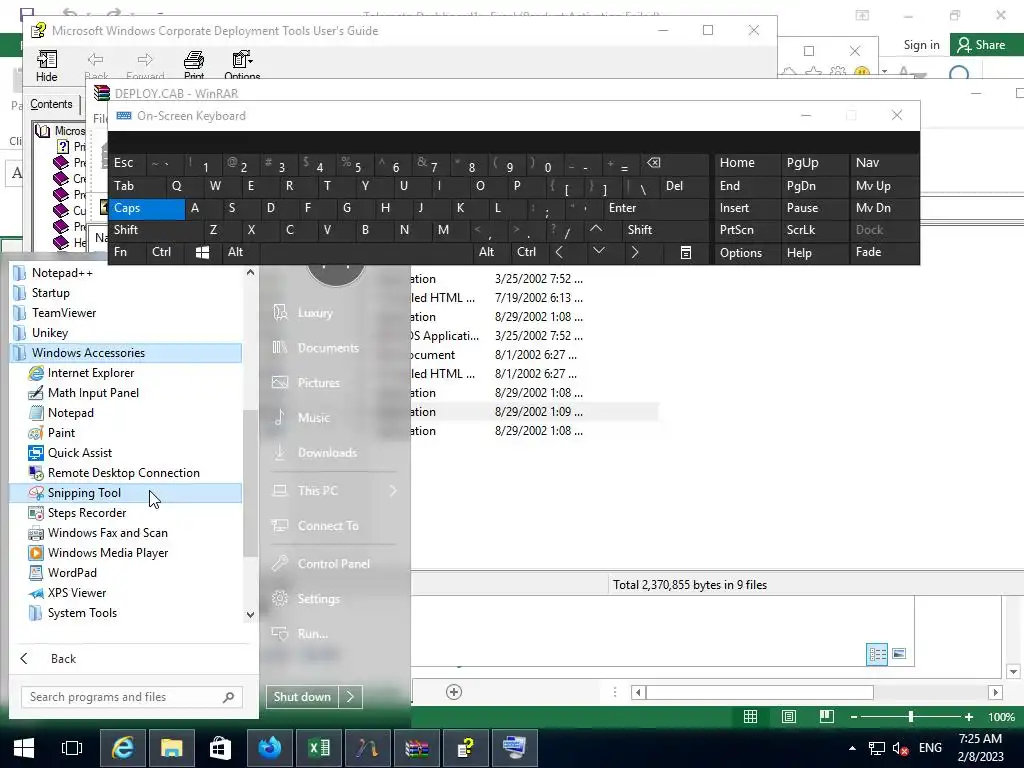Open Snipping Tool from Windows Accessories
This screenshot has width=1024, height=768.
125,493
